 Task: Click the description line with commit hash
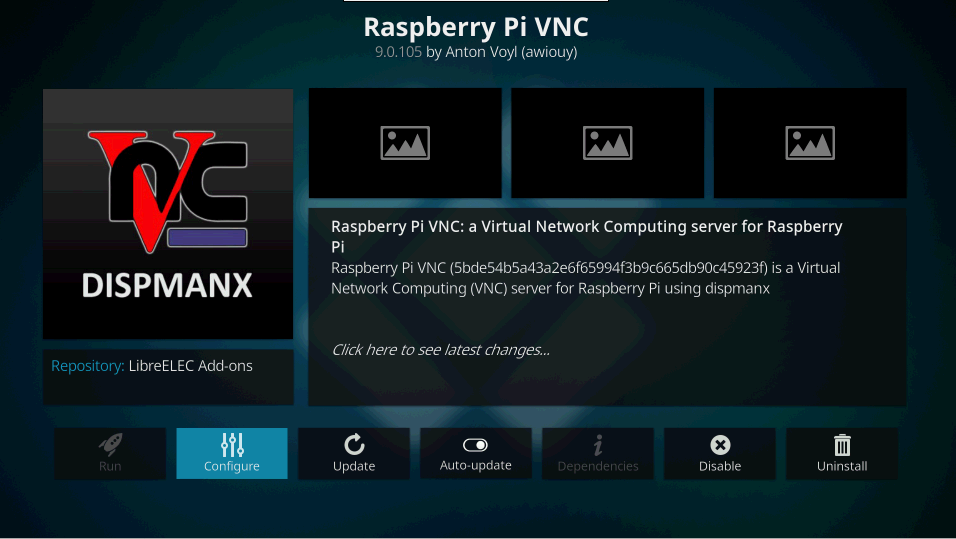(585, 268)
